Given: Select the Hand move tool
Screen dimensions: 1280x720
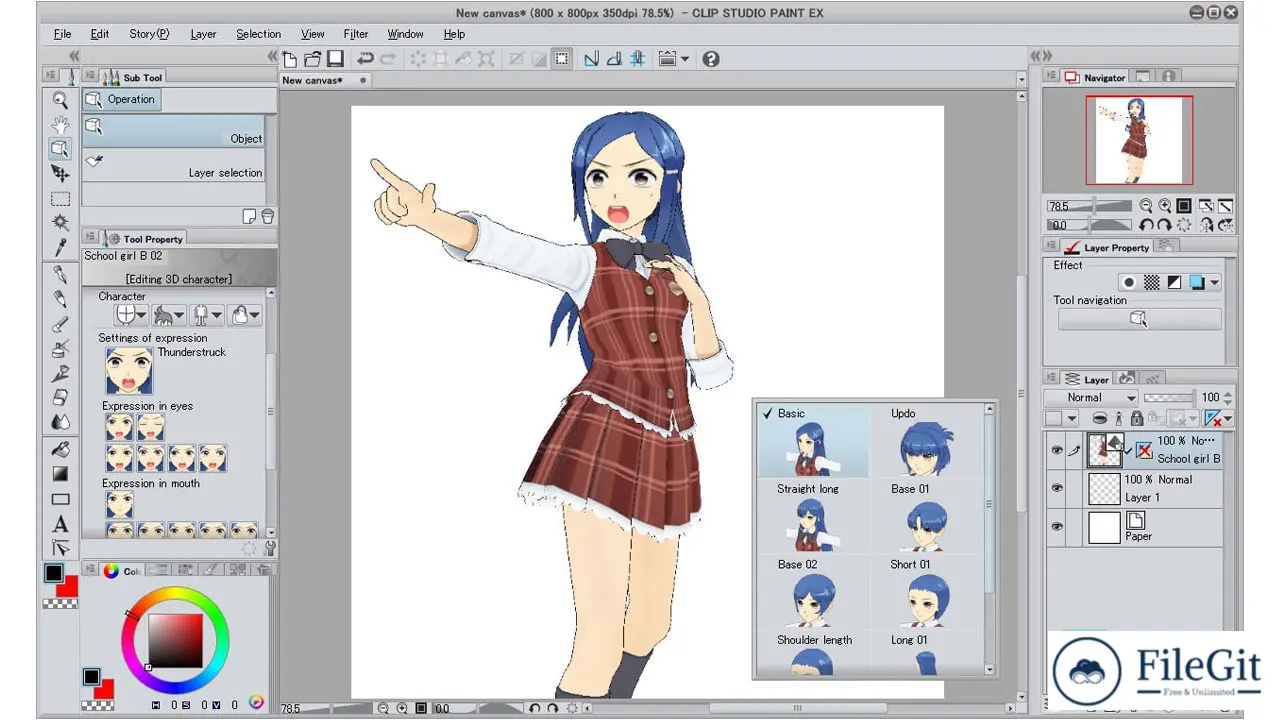Looking at the screenshot, I should (60, 125).
